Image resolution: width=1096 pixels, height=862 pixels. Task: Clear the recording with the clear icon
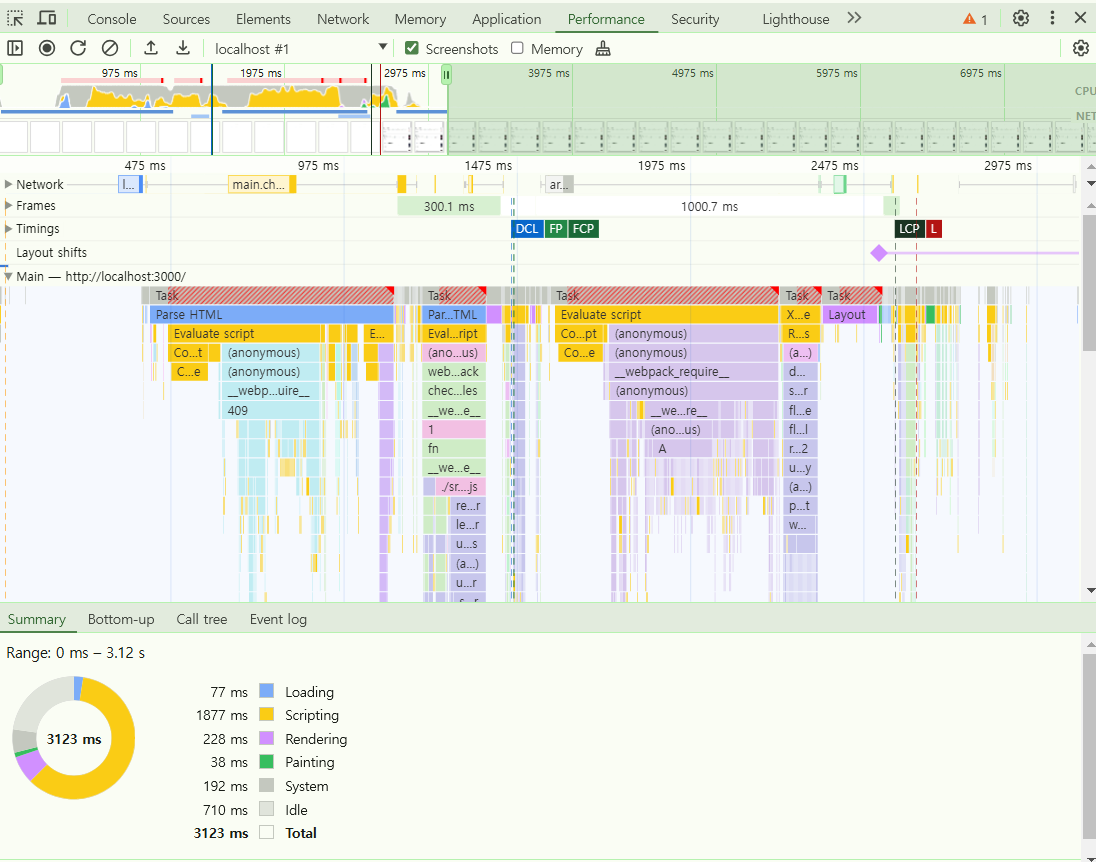click(110, 48)
